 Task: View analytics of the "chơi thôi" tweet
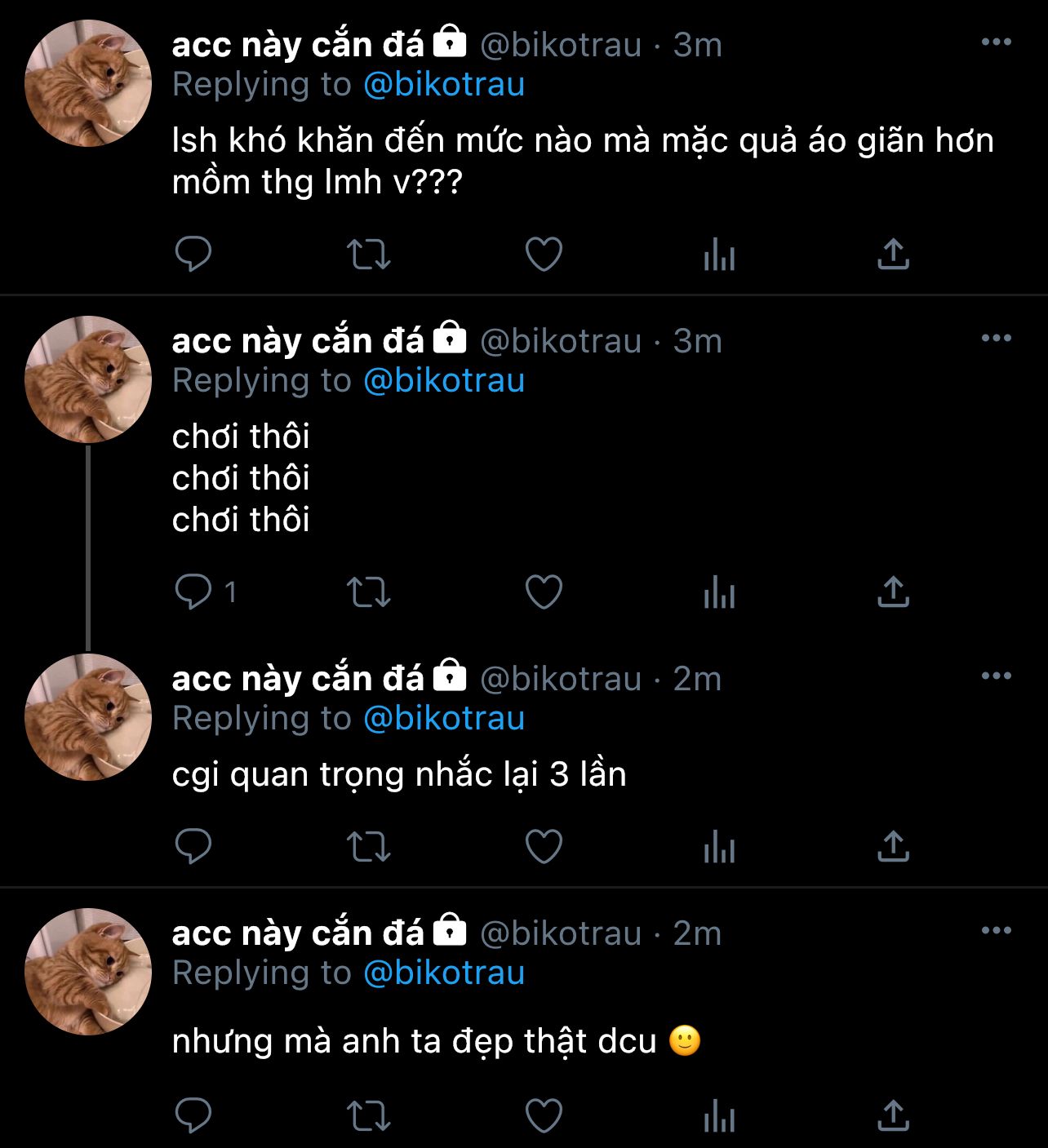(x=719, y=592)
